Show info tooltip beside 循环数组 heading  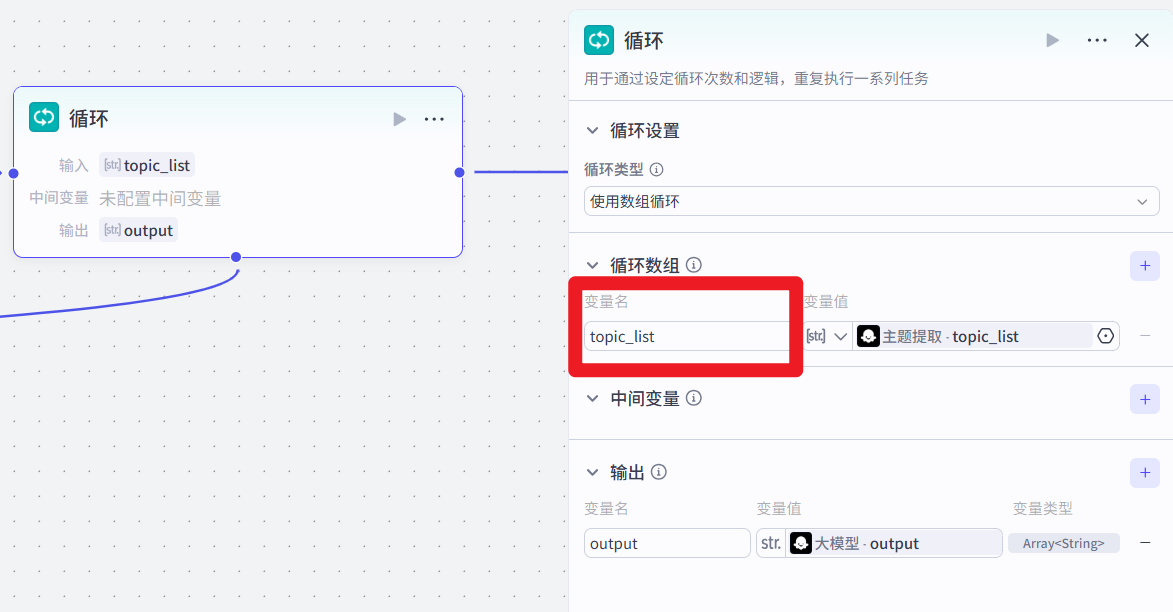[693, 265]
